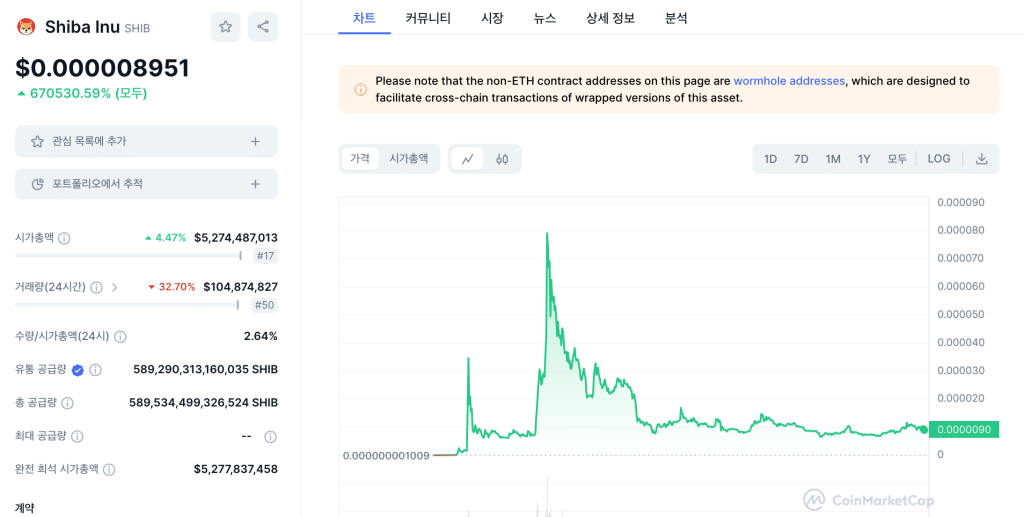The image size is (1024, 517).
Task: Show info for 수량/시가총액(24시)
Action: 120,337
